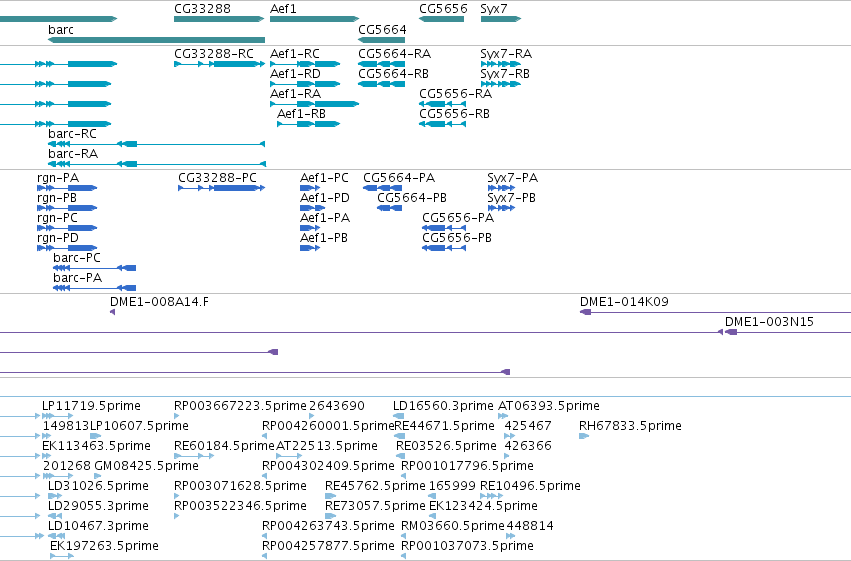The height and width of the screenshot is (561, 851).
Task: Click EST RP004260001.5prime
Action: click(x=328, y=426)
